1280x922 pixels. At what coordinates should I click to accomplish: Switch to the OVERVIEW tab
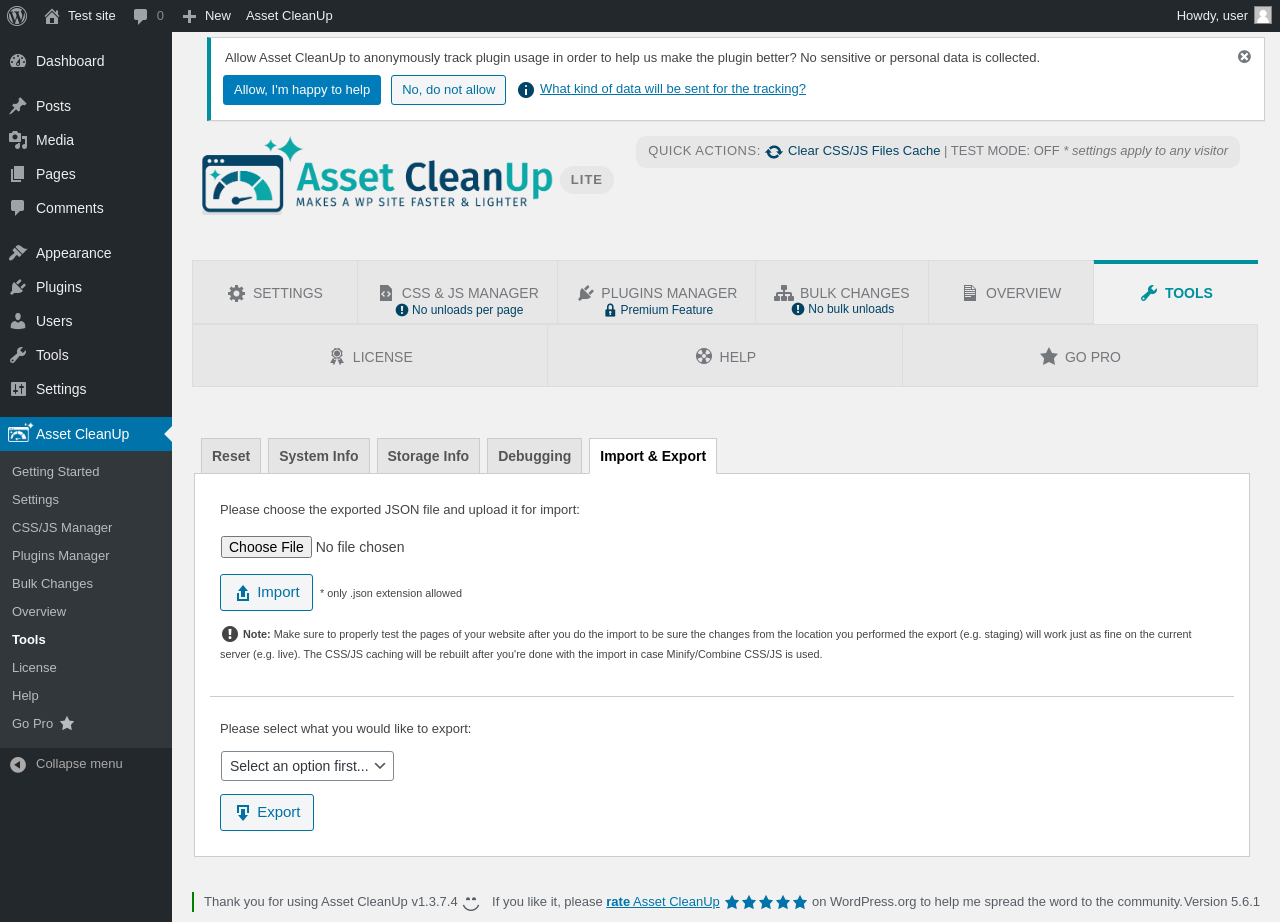tap(1011, 293)
